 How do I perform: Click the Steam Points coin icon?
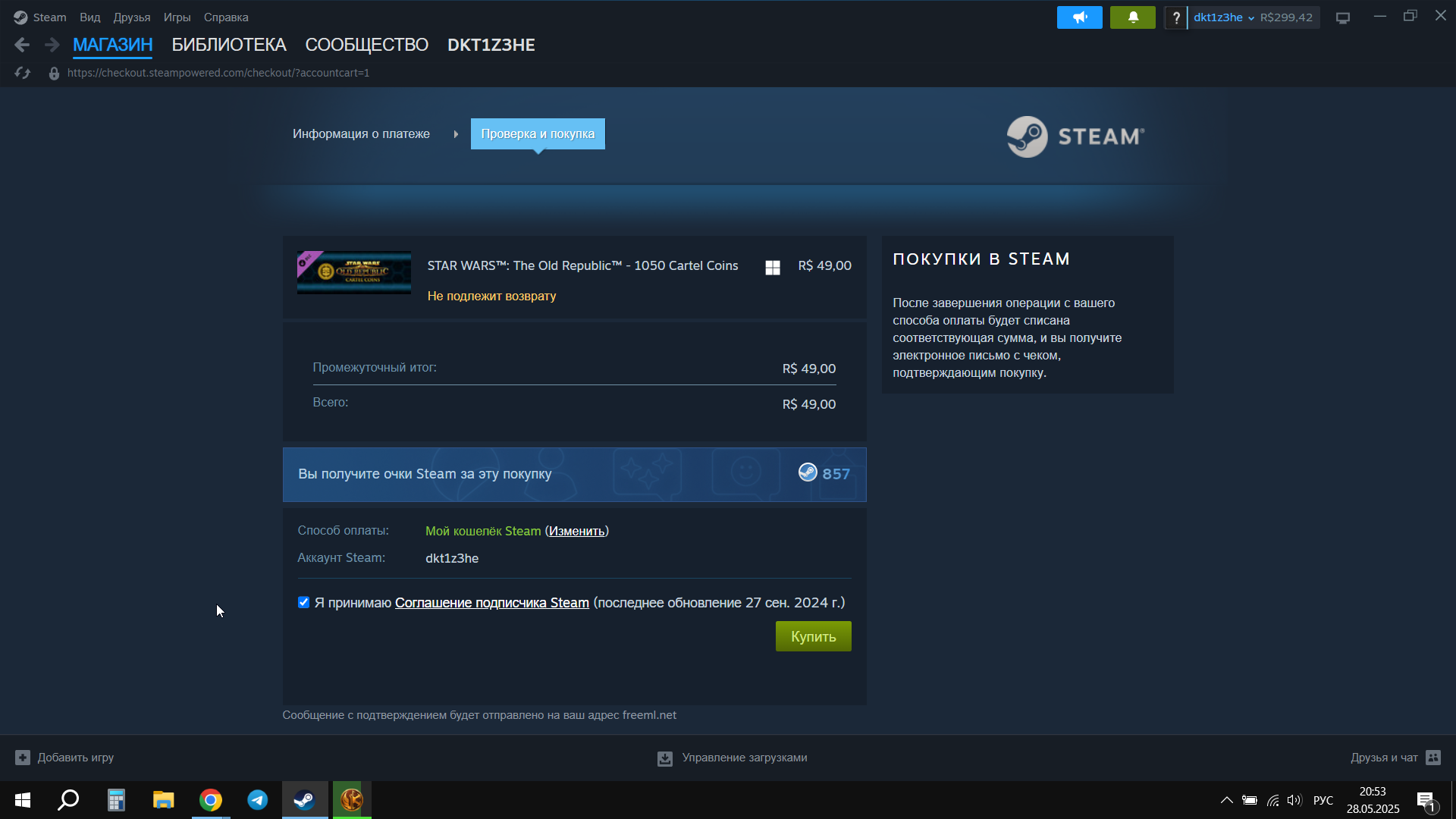click(x=808, y=472)
